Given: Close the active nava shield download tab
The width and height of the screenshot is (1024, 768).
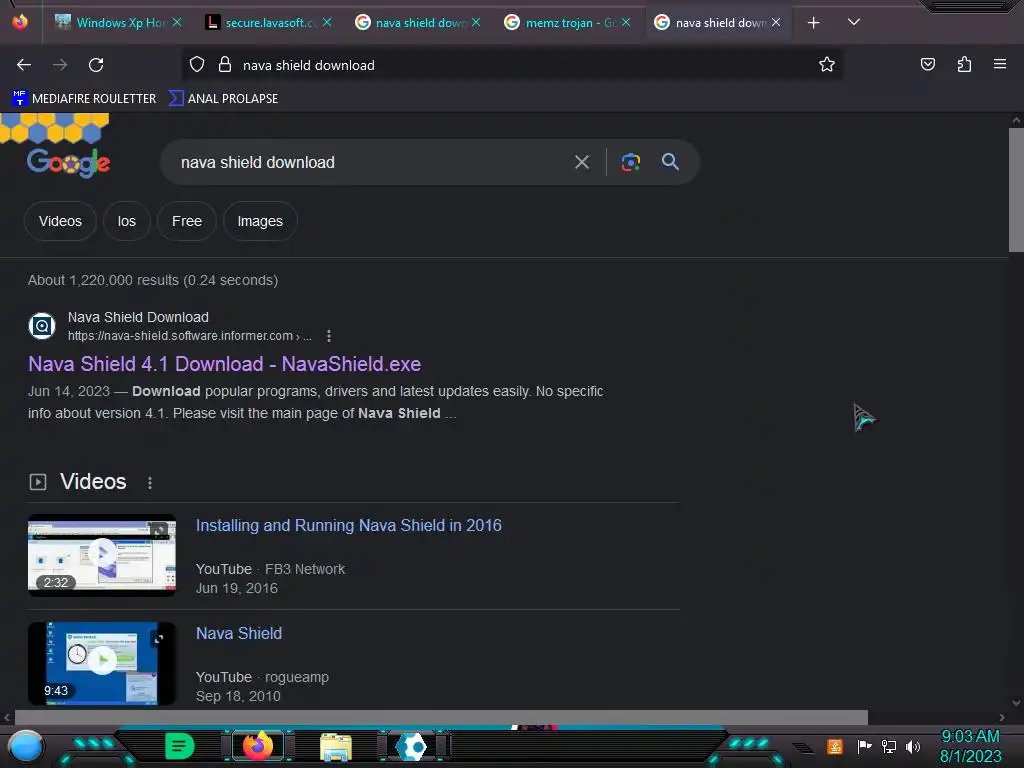Looking at the screenshot, I should coord(776,22).
